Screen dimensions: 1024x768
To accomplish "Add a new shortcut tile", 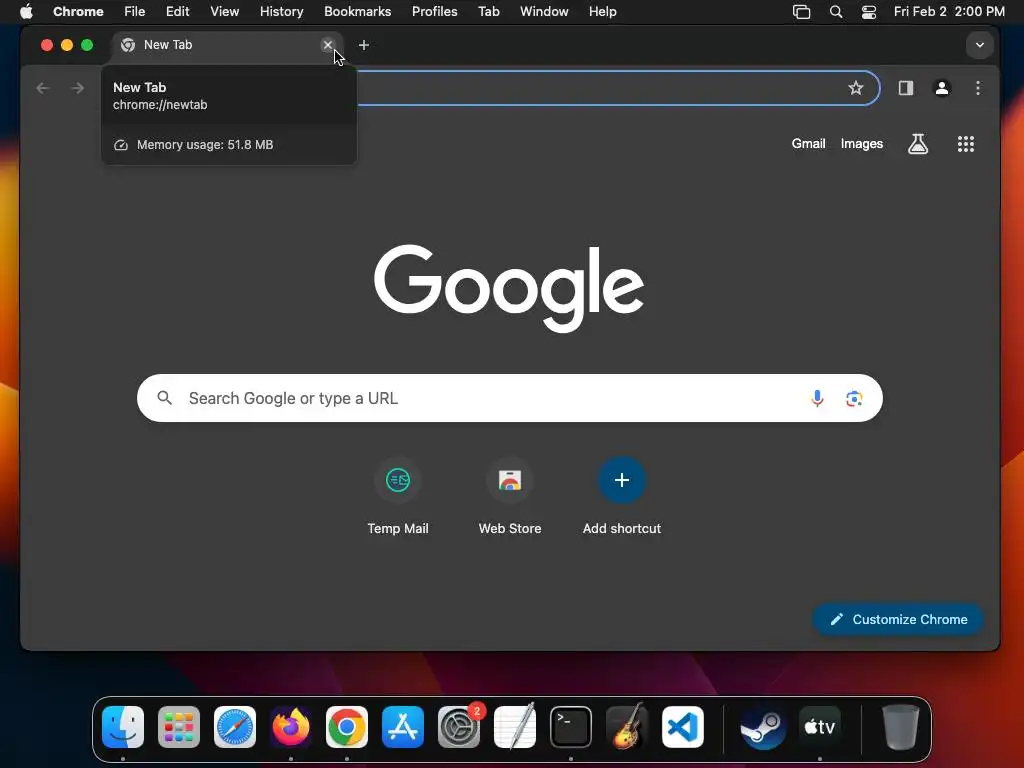I will click(622, 497).
